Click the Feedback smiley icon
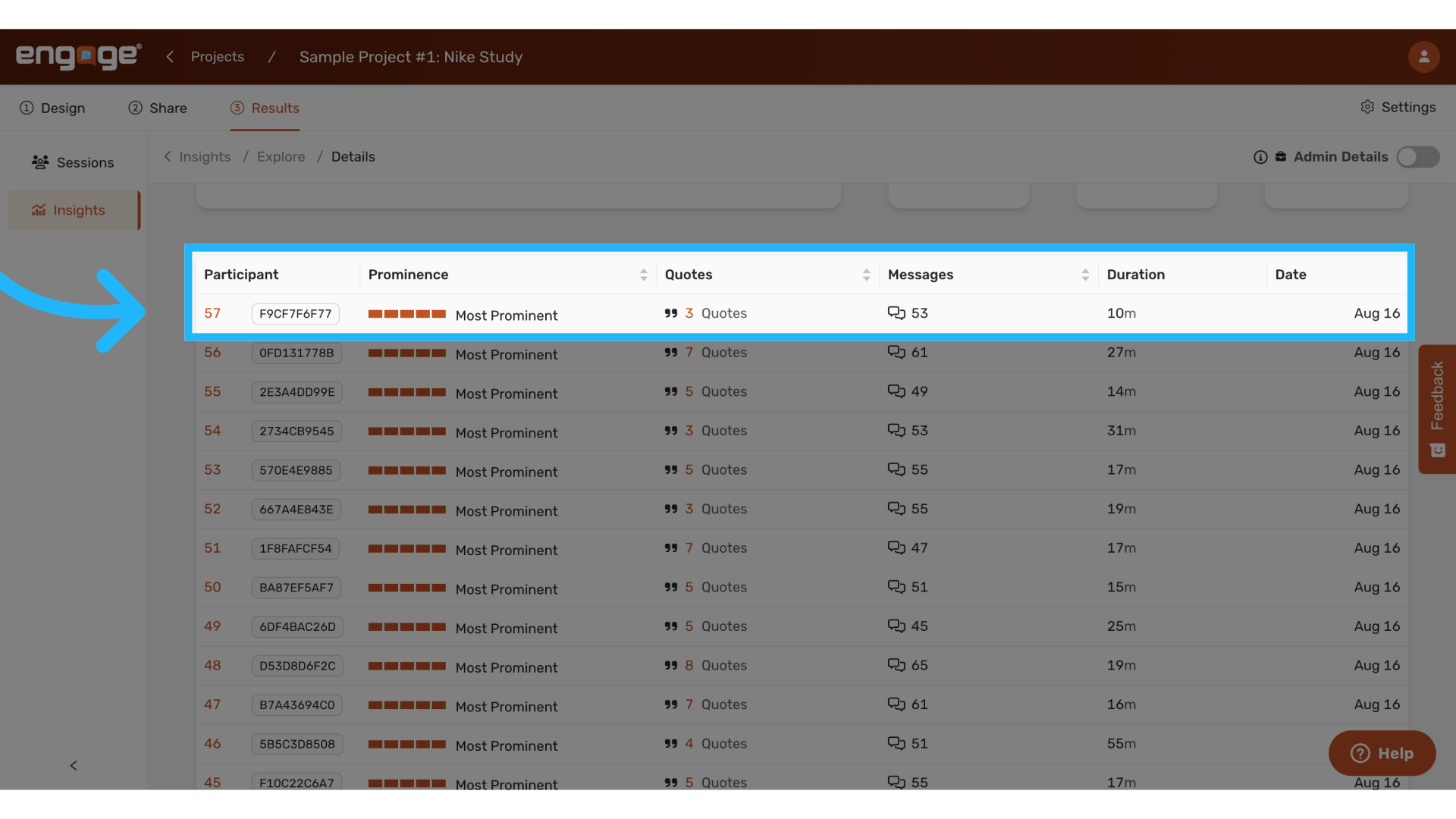Image resolution: width=1456 pixels, height=819 pixels. (1437, 450)
